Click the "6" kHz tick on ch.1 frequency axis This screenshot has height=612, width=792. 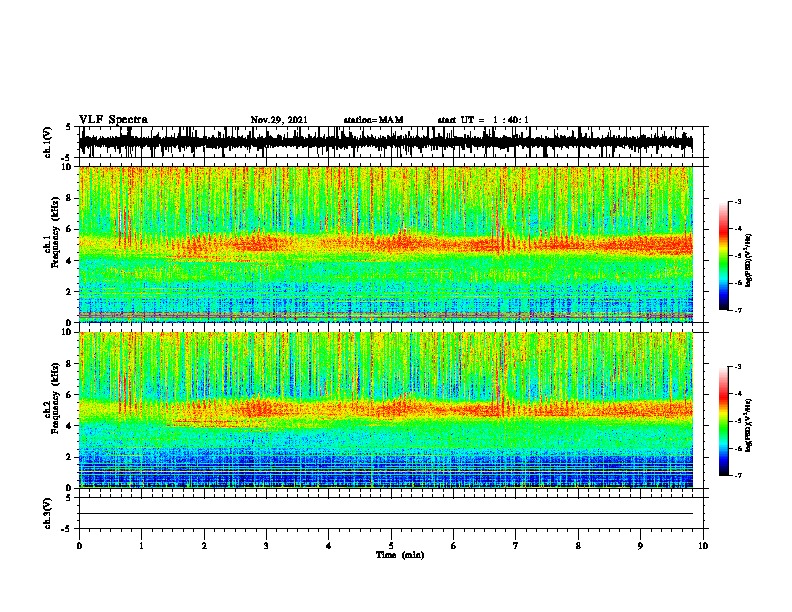point(69,229)
